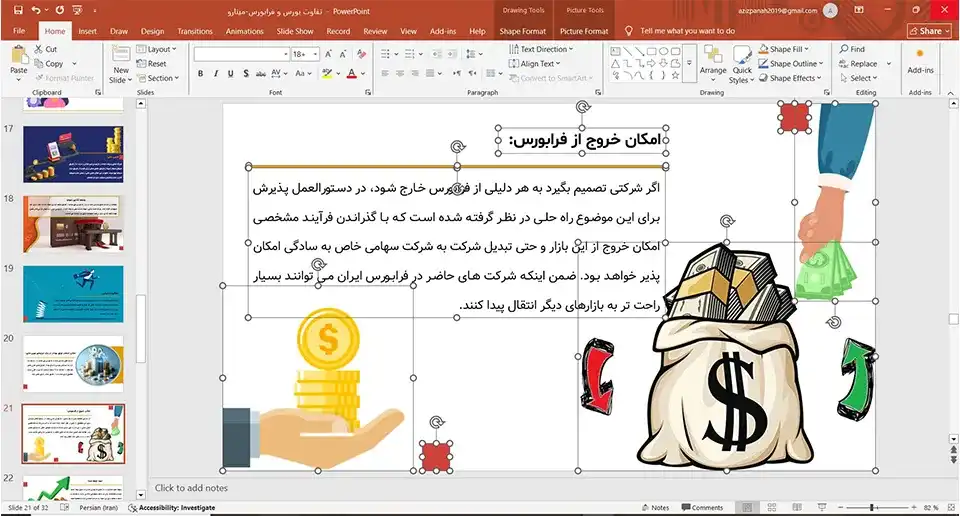Open the Shape Effects dropdown
Viewport: 960px width, 516px height.
click(x=790, y=78)
